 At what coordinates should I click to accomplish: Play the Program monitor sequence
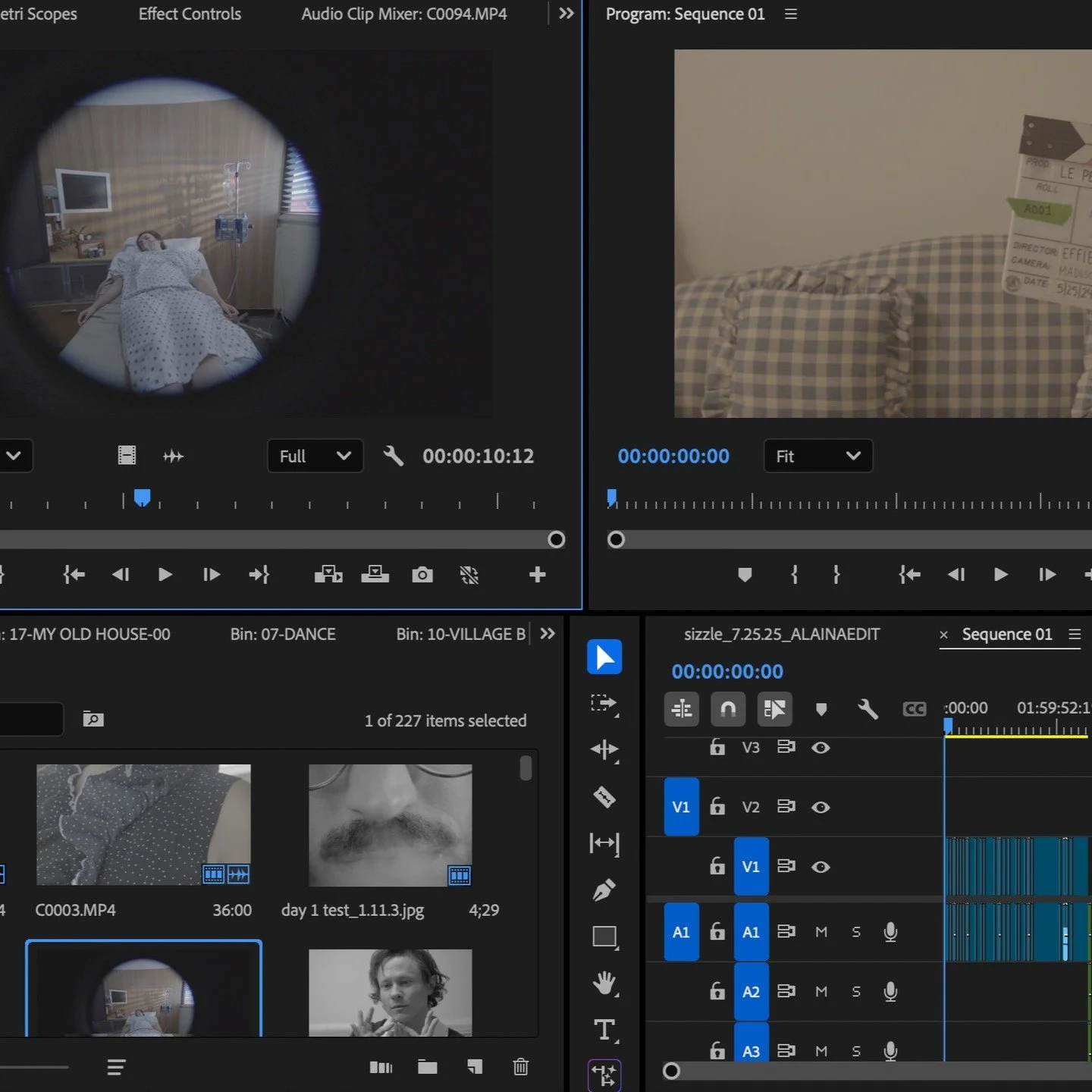click(1000, 575)
